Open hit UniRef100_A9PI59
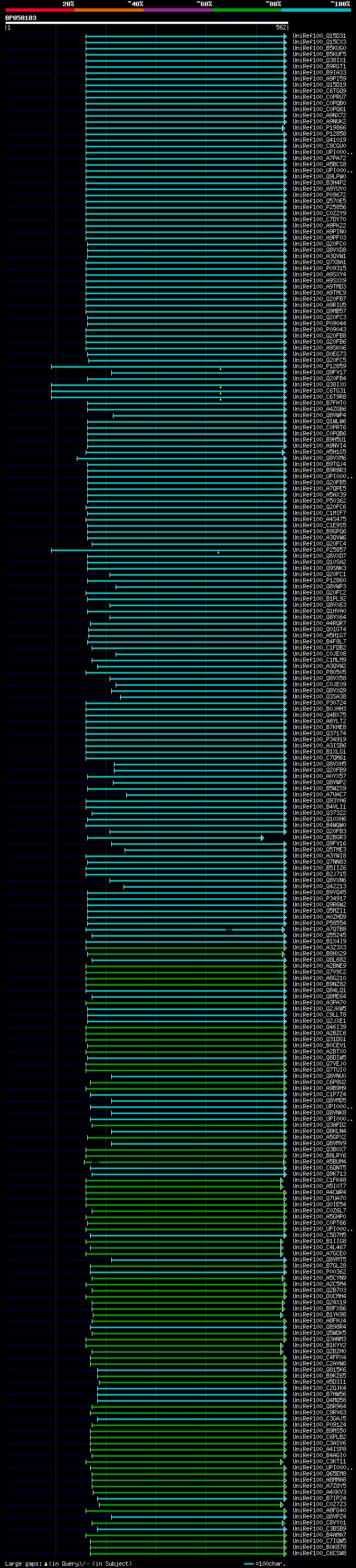Screen dimensions: 356x1568 tap(319, 78)
